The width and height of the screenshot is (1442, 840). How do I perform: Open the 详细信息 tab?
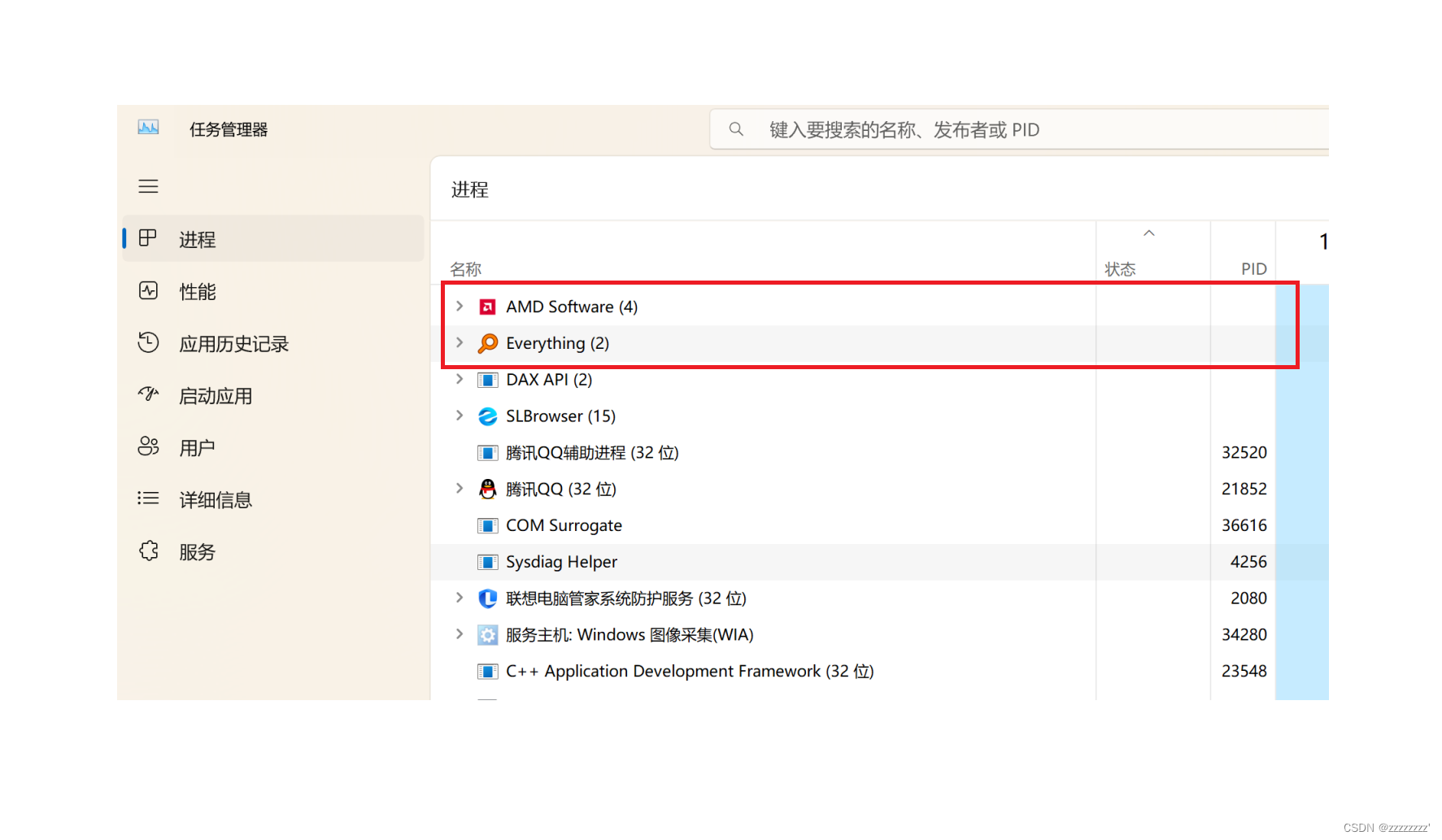[x=273, y=498]
